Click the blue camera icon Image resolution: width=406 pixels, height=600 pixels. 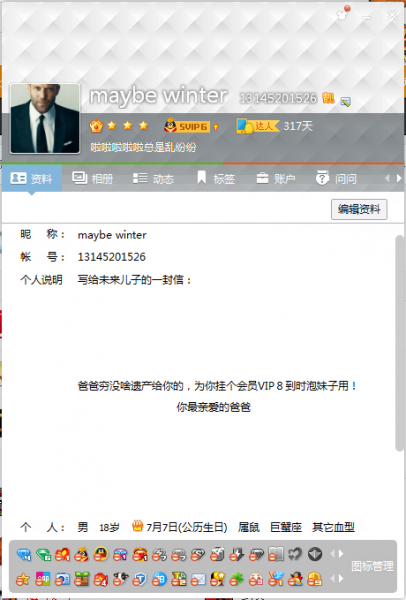(62, 579)
